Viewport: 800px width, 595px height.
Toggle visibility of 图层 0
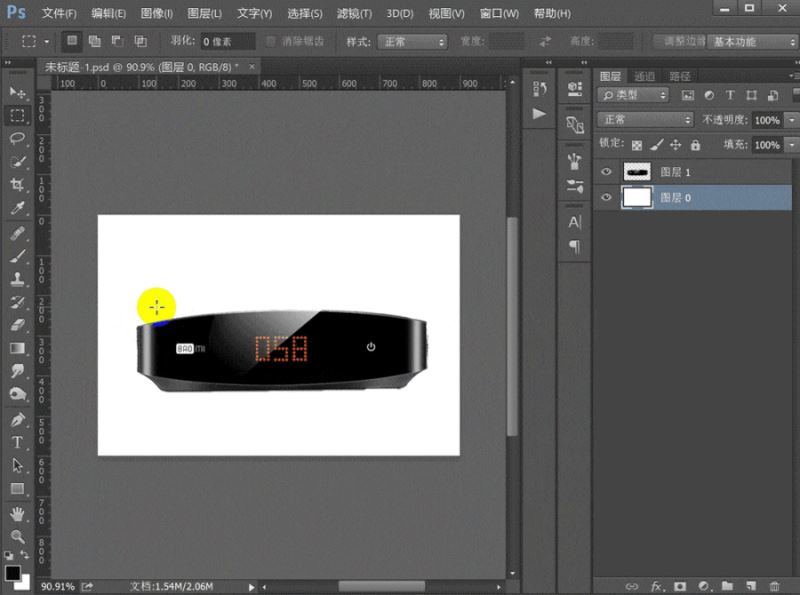pyautogui.click(x=605, y=198)
